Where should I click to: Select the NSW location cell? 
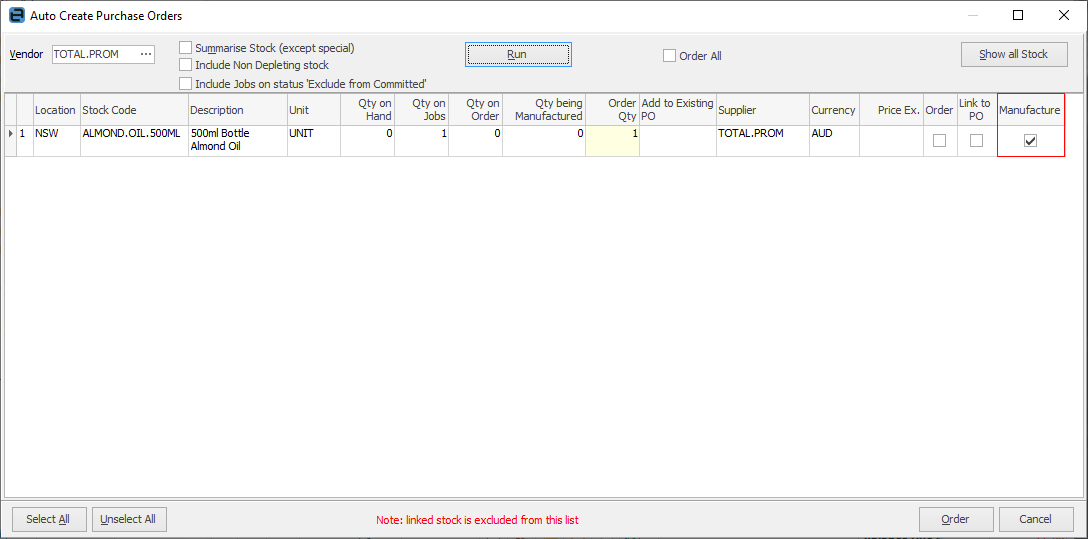[57, 141]
